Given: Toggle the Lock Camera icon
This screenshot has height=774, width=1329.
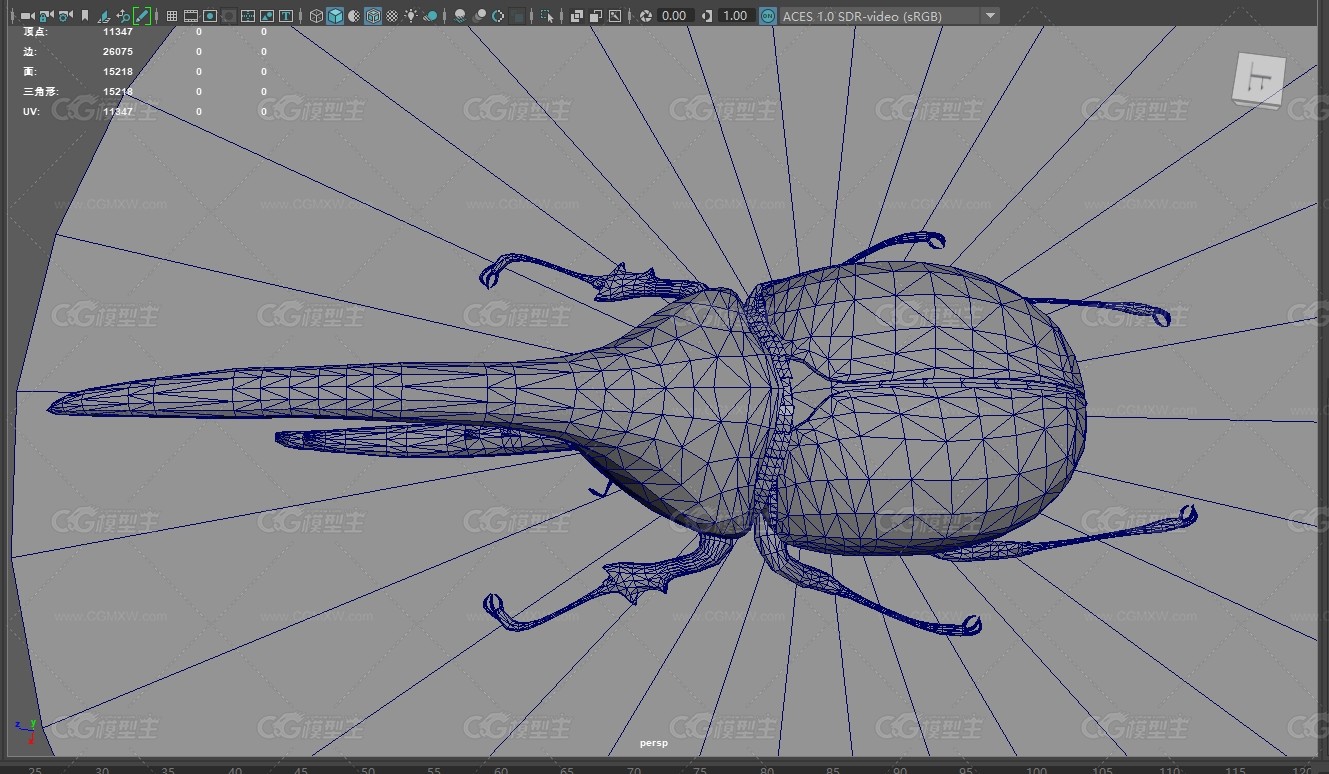Looking at the screenshot, I should (45, 16).
